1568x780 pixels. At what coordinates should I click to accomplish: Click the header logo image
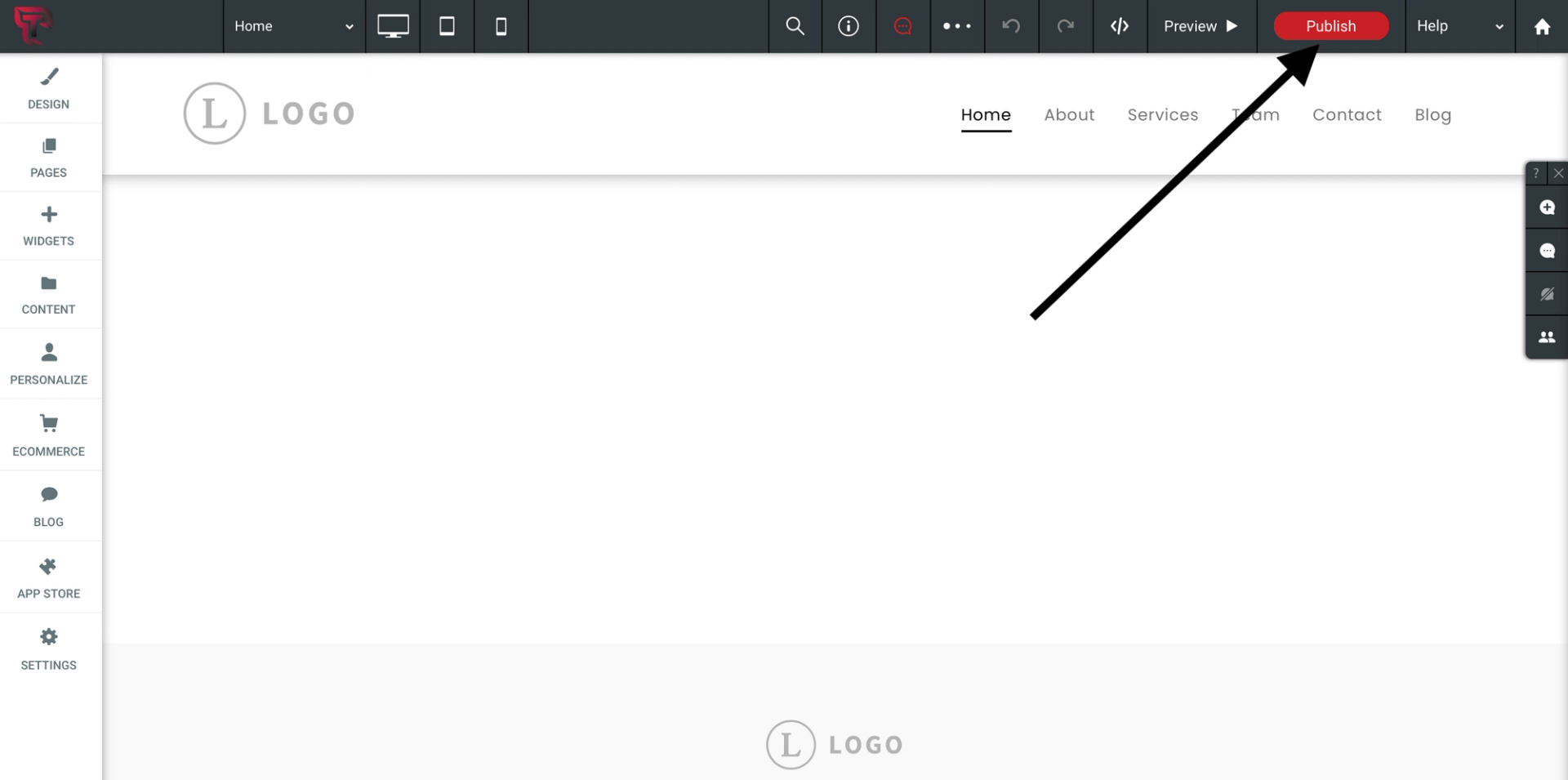pyautogui.click(x=269, y=114)
